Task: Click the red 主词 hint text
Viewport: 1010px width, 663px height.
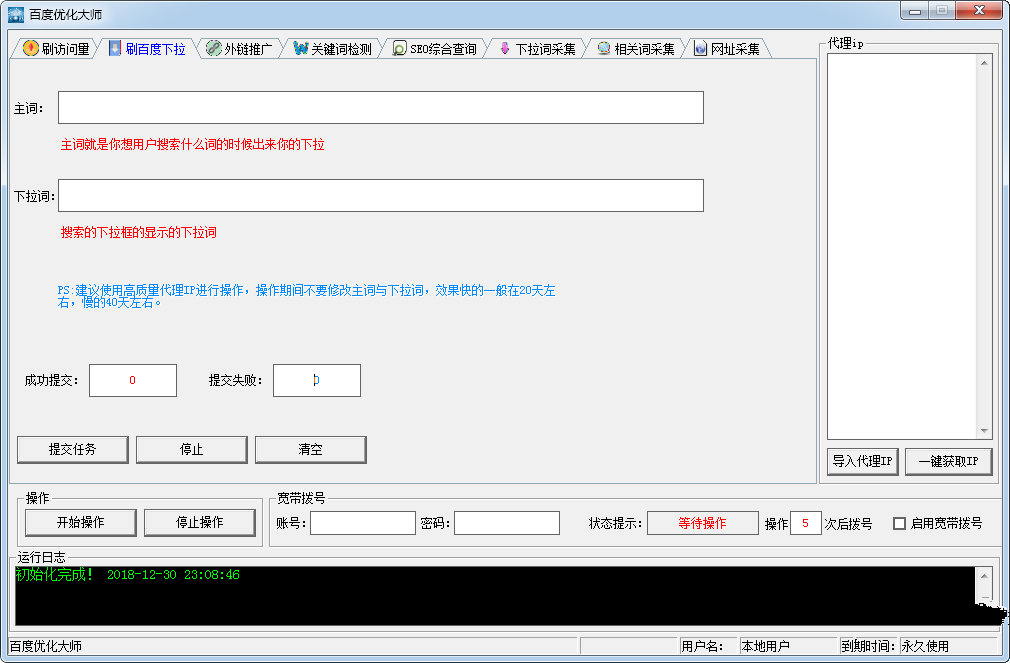Action: click(x=193, y=144)
